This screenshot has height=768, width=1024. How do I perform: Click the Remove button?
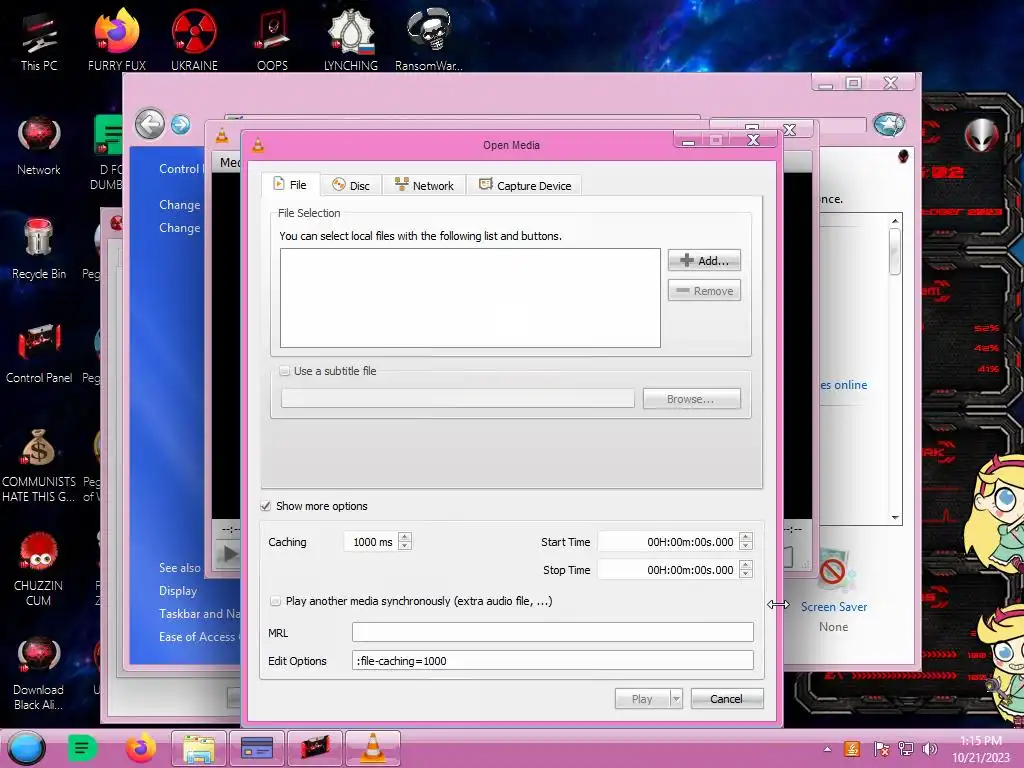704,291
